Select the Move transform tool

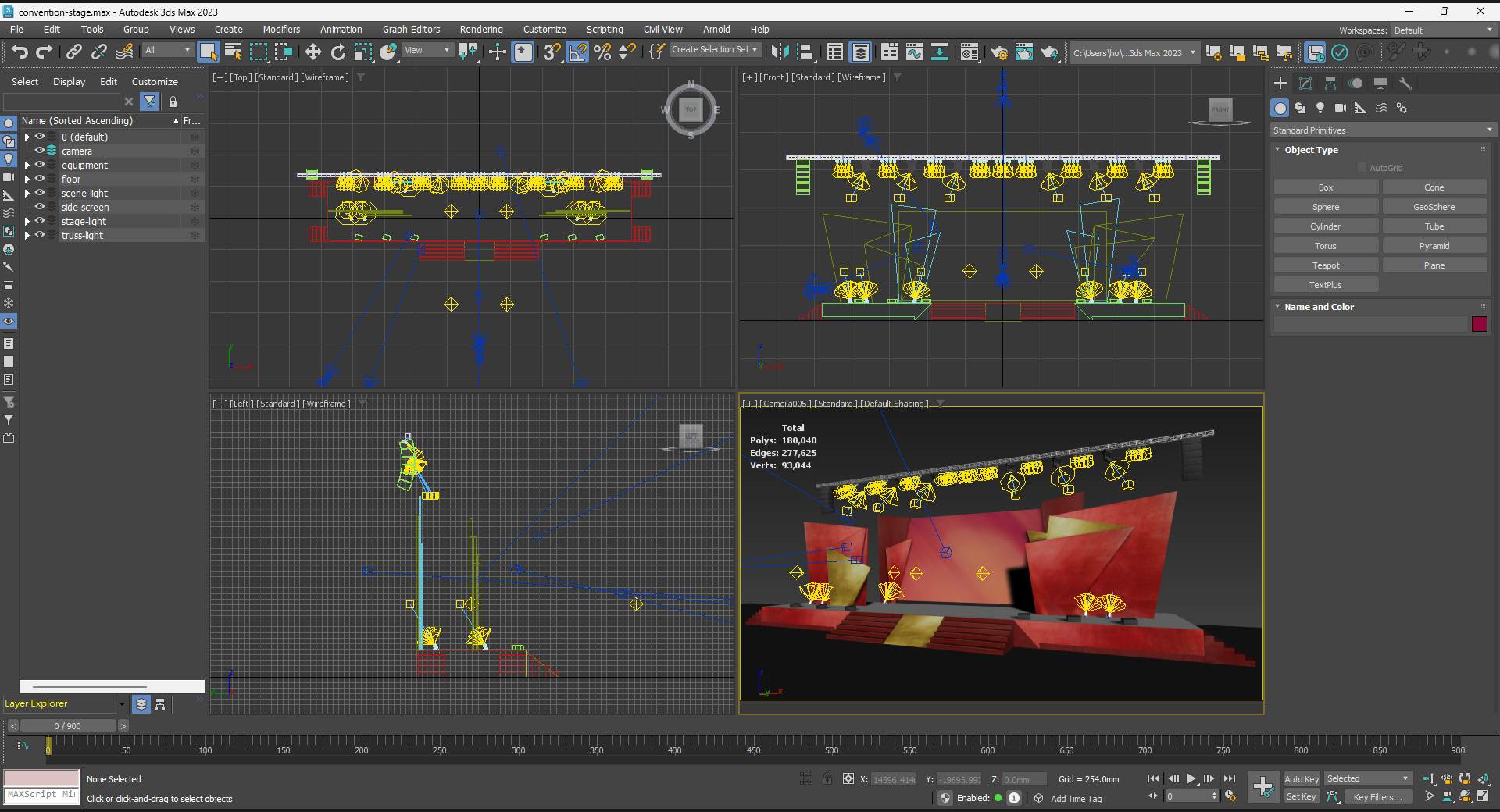click(312, 52)
